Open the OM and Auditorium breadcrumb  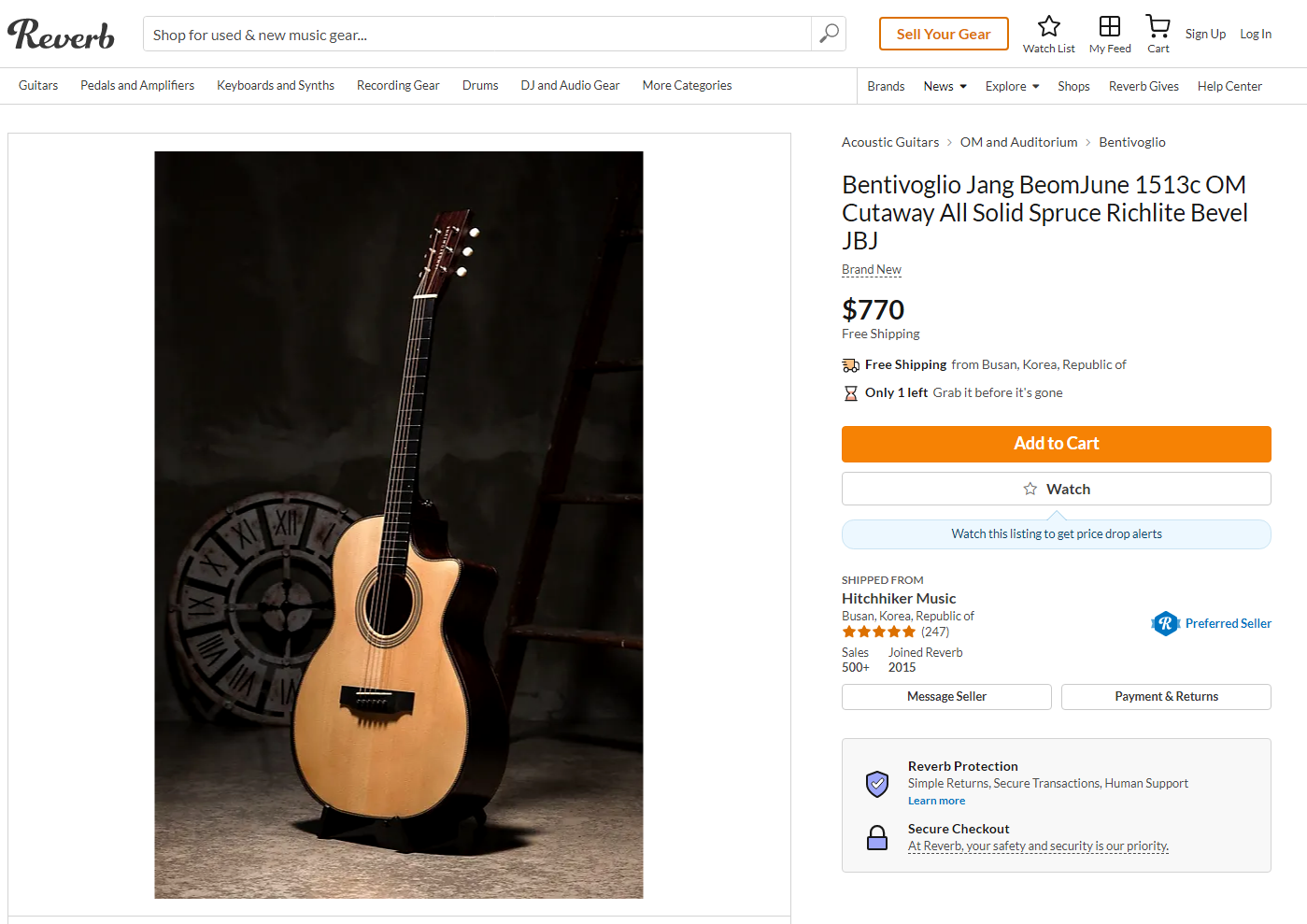click(1018, 142)
